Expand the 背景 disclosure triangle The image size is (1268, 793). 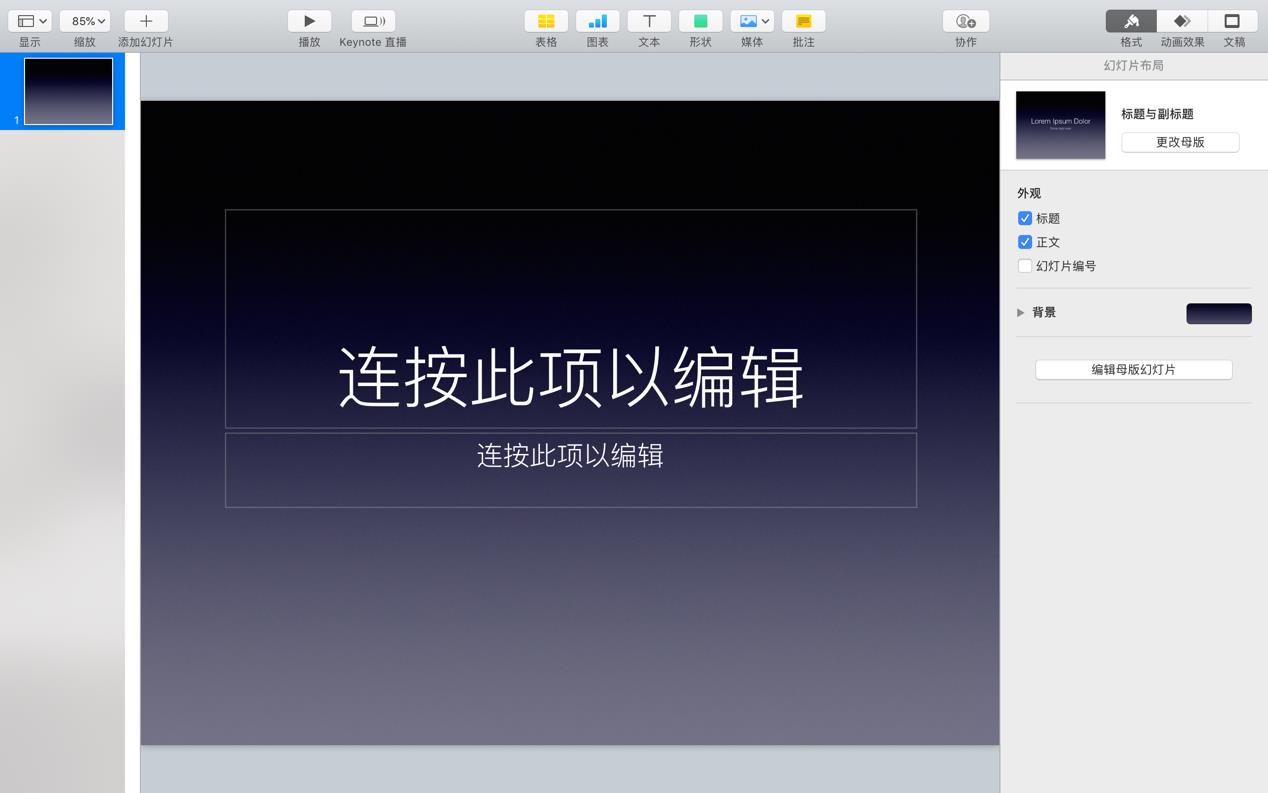(1020, 312)
